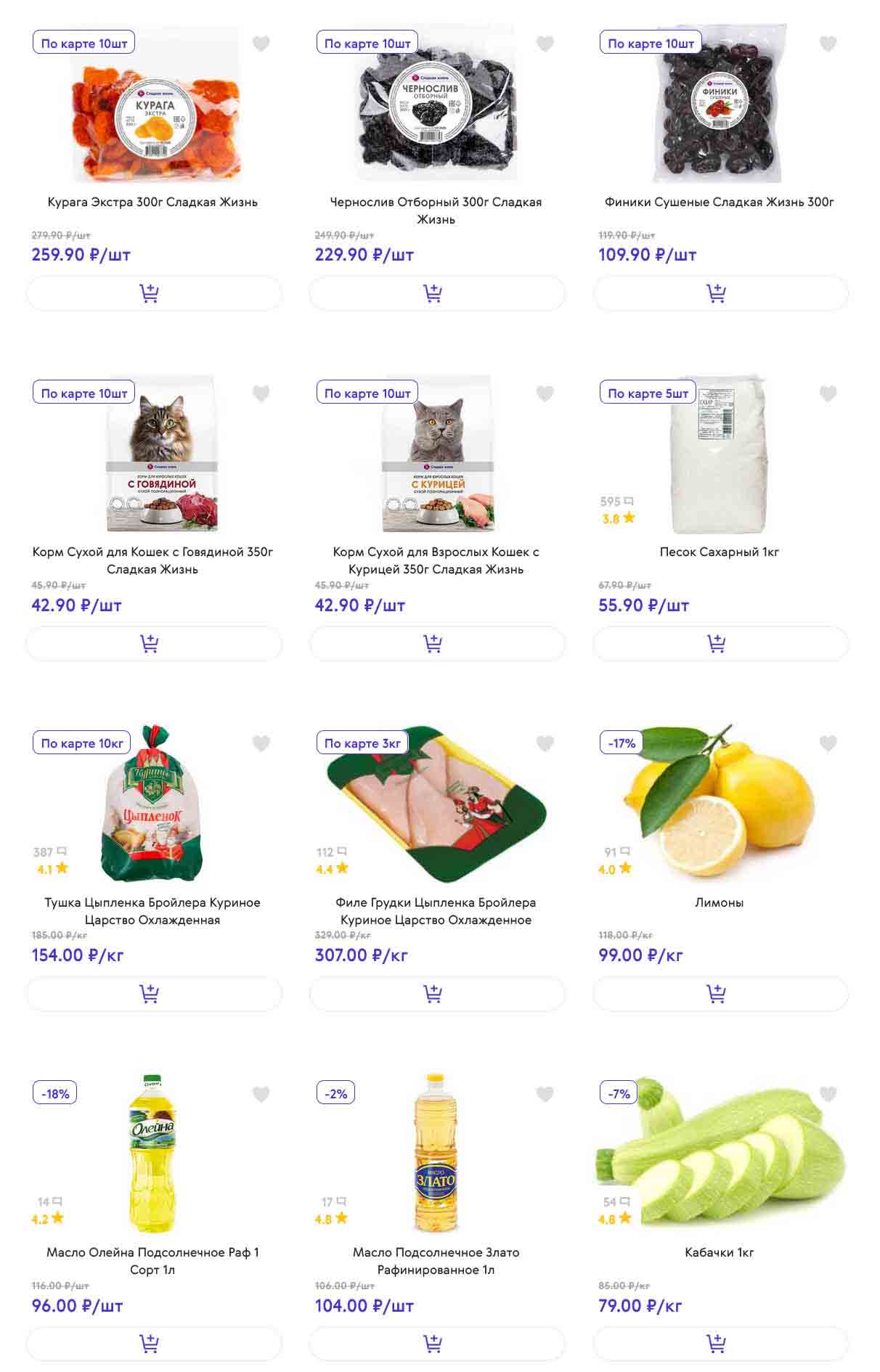Toggle favorite heart on Курага Экстра
The image size is (880, 1372).
(261, 44)
